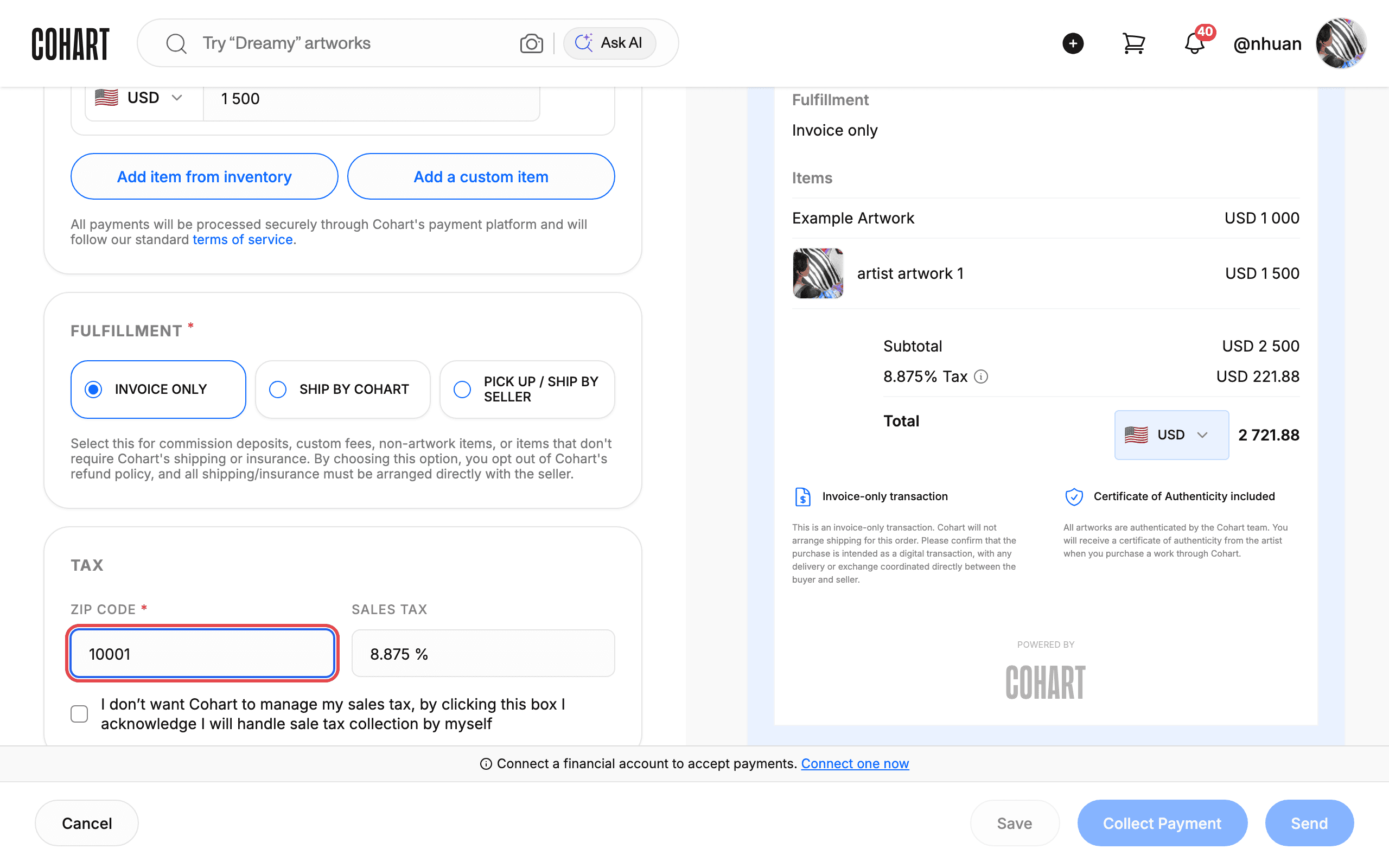Open profile avatar menu

point(1341,43)
